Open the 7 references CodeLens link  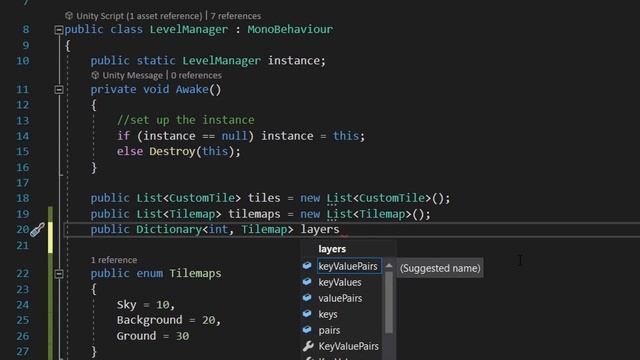(x=236, y=16)
